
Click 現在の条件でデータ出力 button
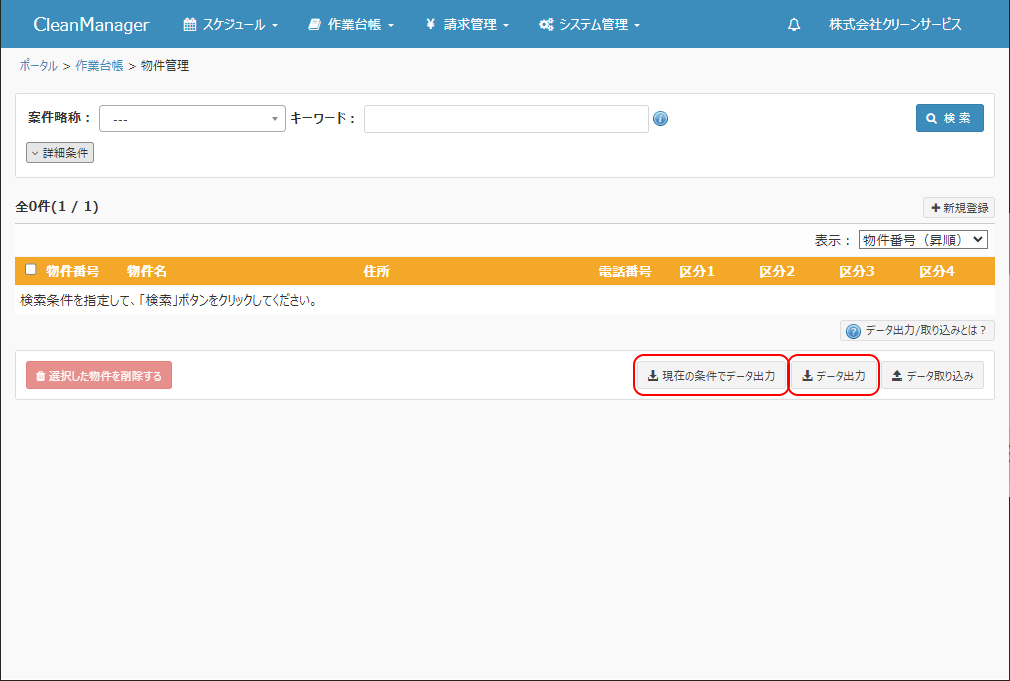[711, 376]
